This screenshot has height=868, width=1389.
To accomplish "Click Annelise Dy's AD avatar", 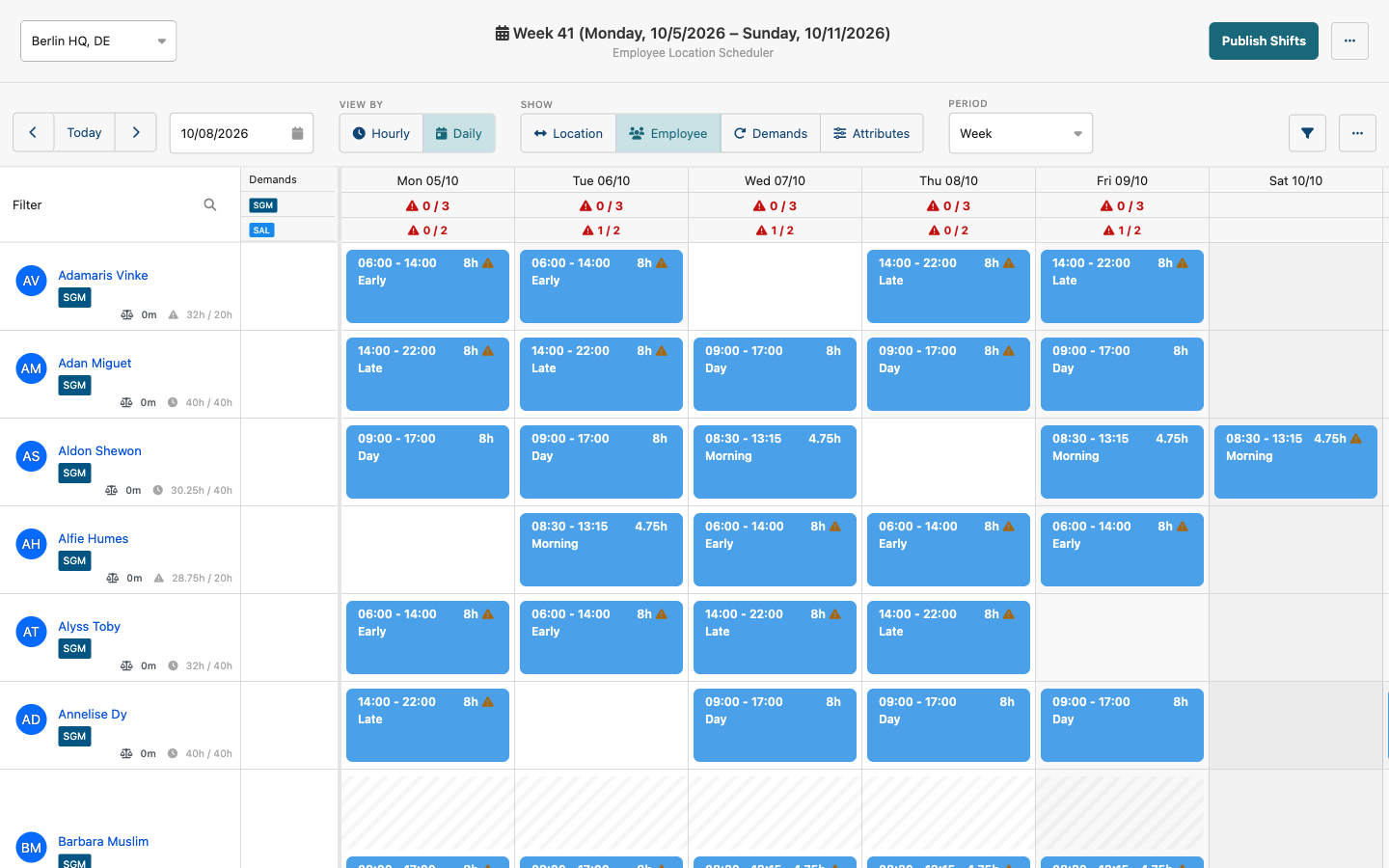I will [31, 719].
